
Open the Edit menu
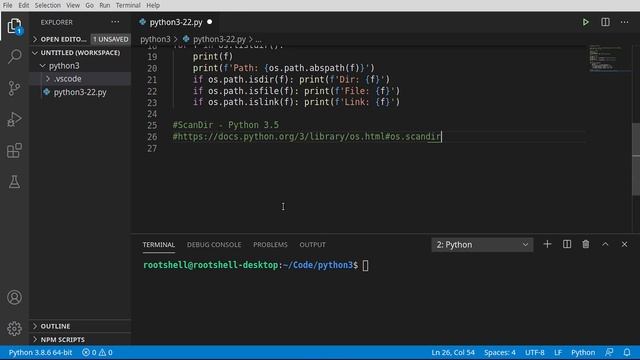point(24,5)
